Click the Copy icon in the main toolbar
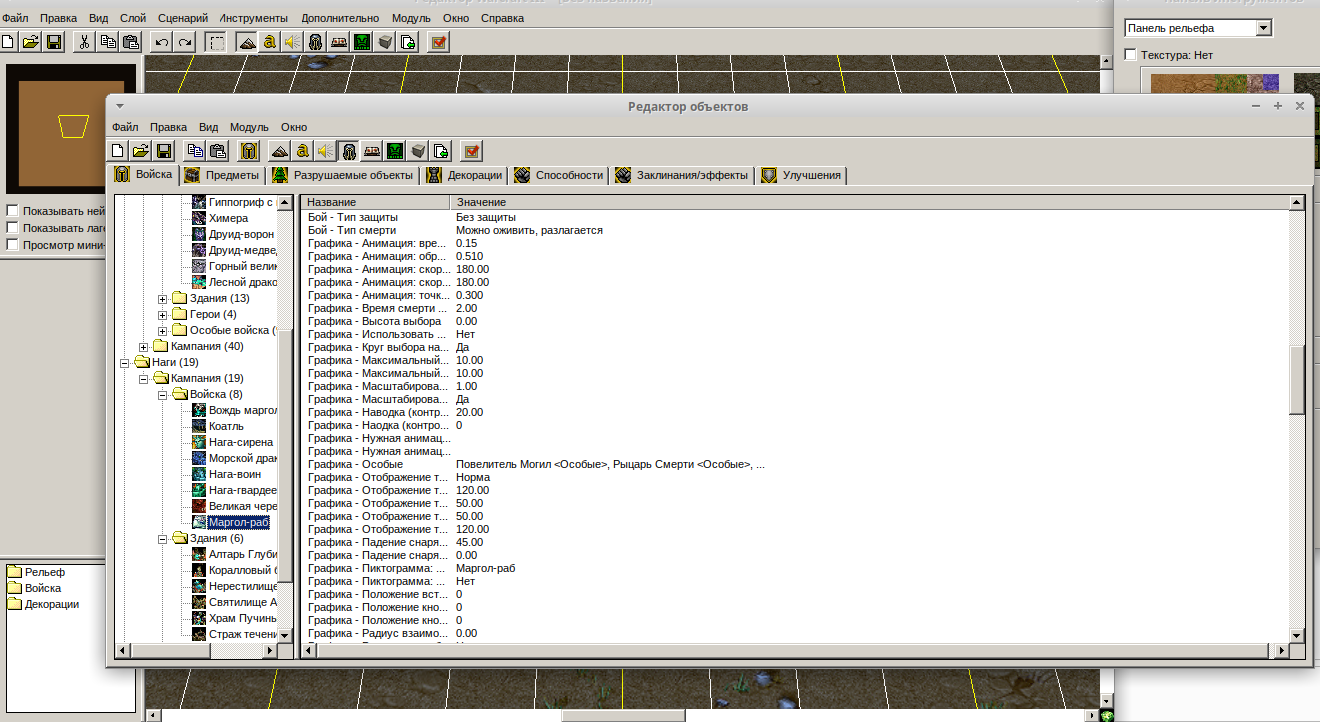Image resolution: width=1320 pixels, height=722 pixels. (107, 42)
